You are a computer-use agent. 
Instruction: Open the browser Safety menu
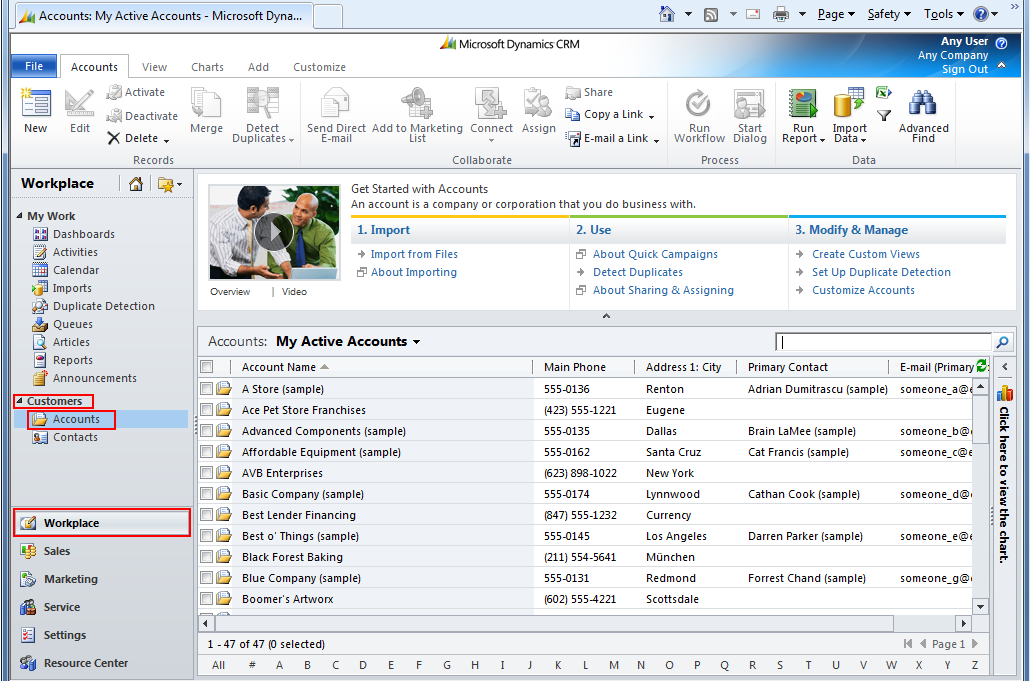point(889,14)
